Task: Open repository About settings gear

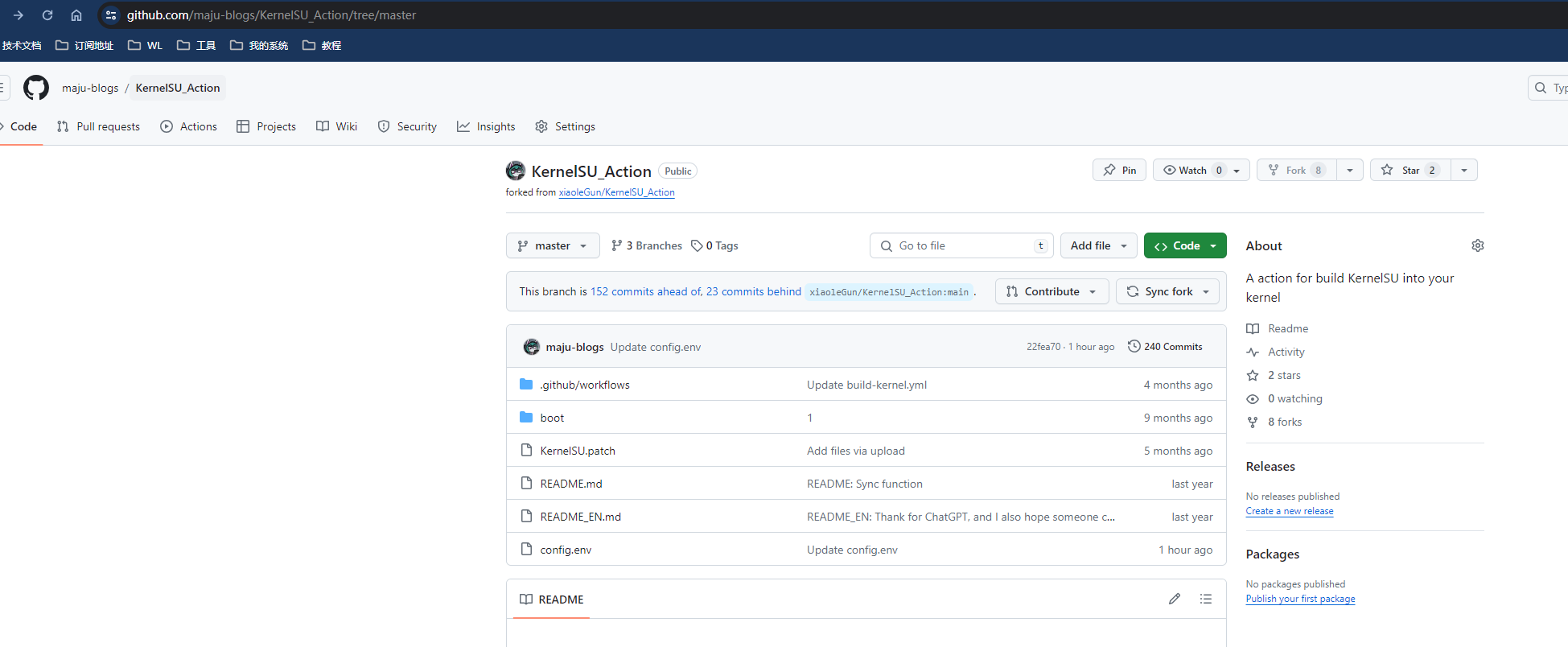Action: pos(1477,245)
